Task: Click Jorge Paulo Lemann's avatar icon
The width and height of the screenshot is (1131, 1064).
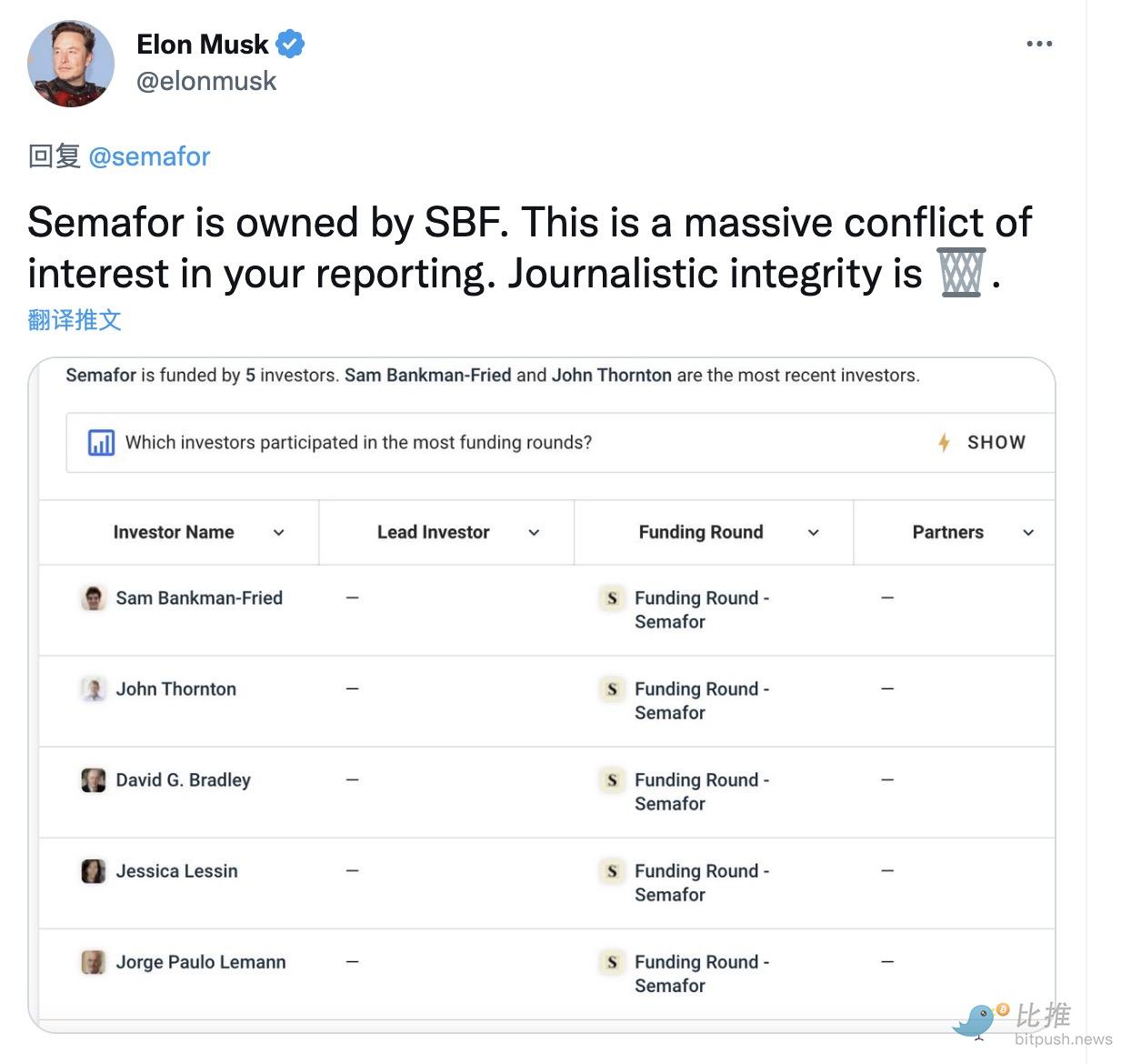Action: point(94,962)
